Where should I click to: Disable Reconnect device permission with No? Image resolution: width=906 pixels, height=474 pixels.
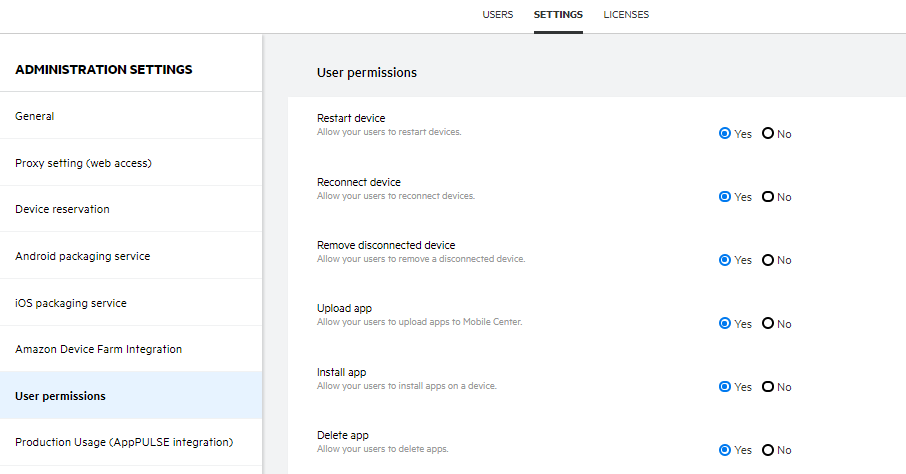coord(768,197)
